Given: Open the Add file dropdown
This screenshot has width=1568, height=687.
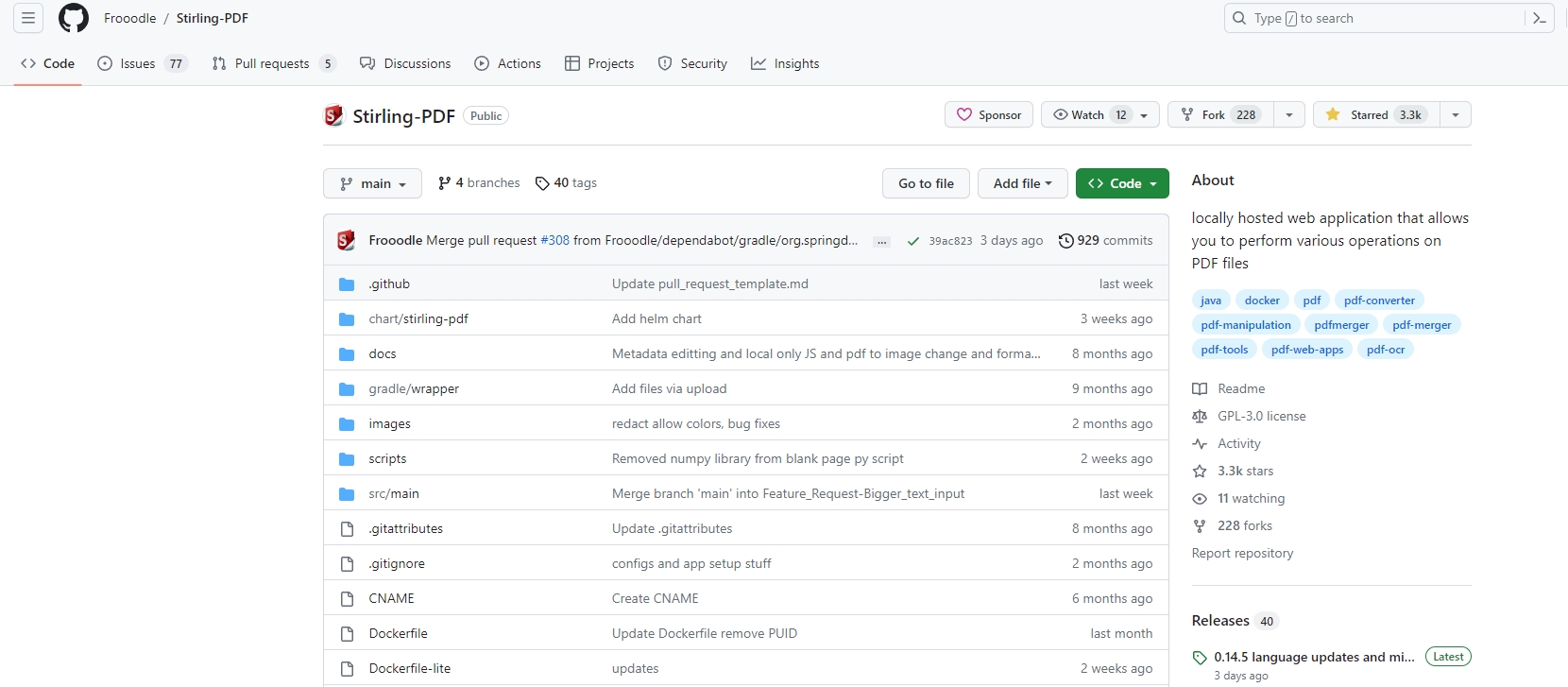Looking at the screenshot, I should (x=1022, y=183).
